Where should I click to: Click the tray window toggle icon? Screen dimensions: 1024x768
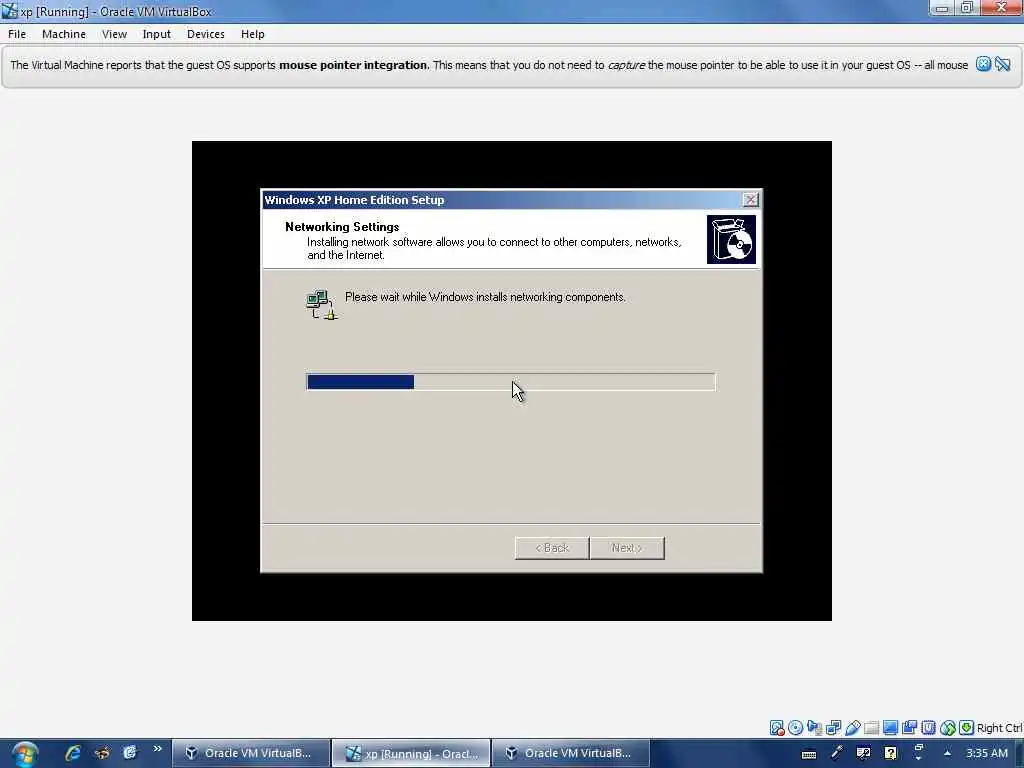[918, 752]
